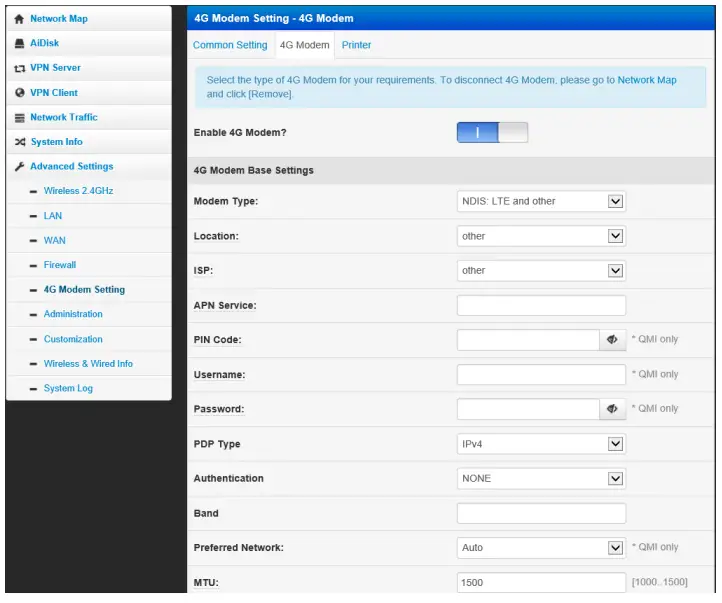
Task: Open LAN settings
Action: click(x=52, y=216)
